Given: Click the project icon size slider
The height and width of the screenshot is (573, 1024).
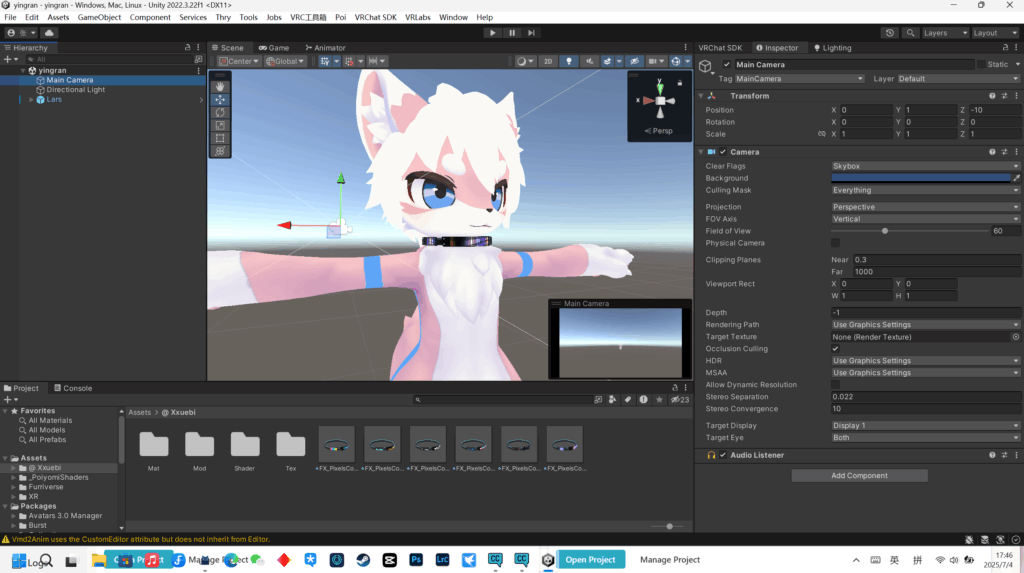Looking at the screenshot, I should (665, 527).
